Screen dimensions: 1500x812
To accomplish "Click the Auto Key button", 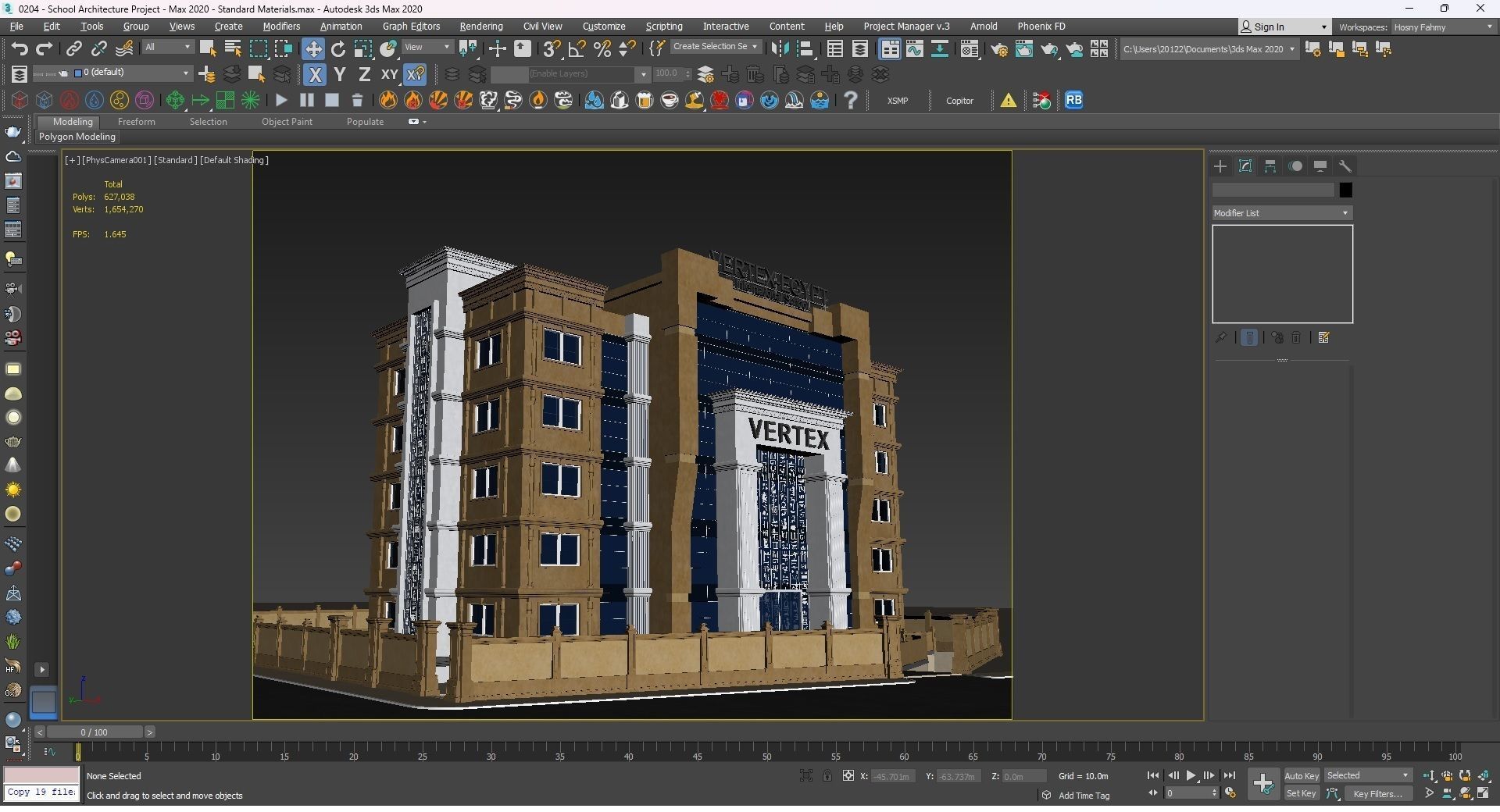I will tap(1302, 776).
